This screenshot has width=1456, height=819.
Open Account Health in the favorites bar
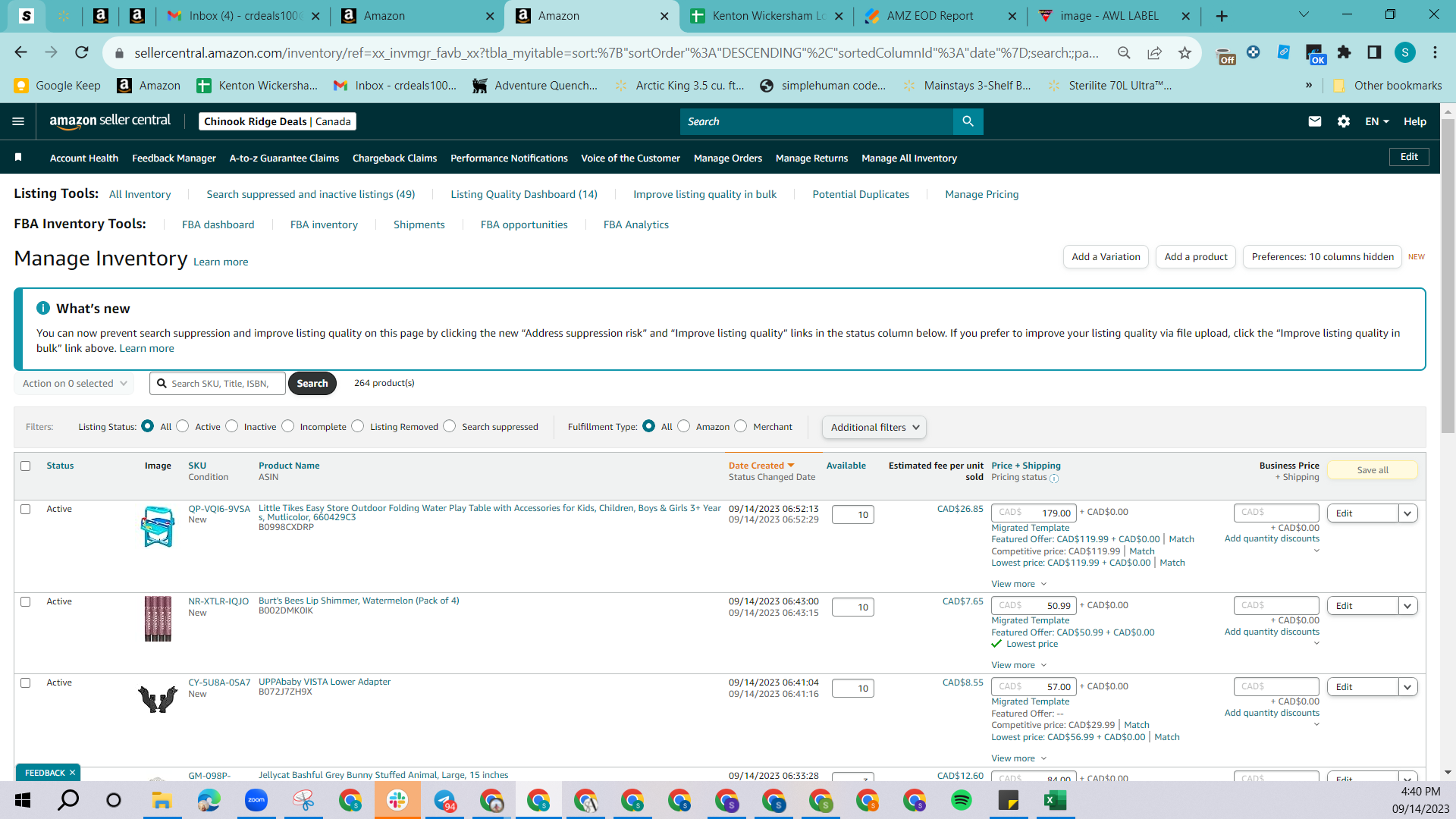84,158
